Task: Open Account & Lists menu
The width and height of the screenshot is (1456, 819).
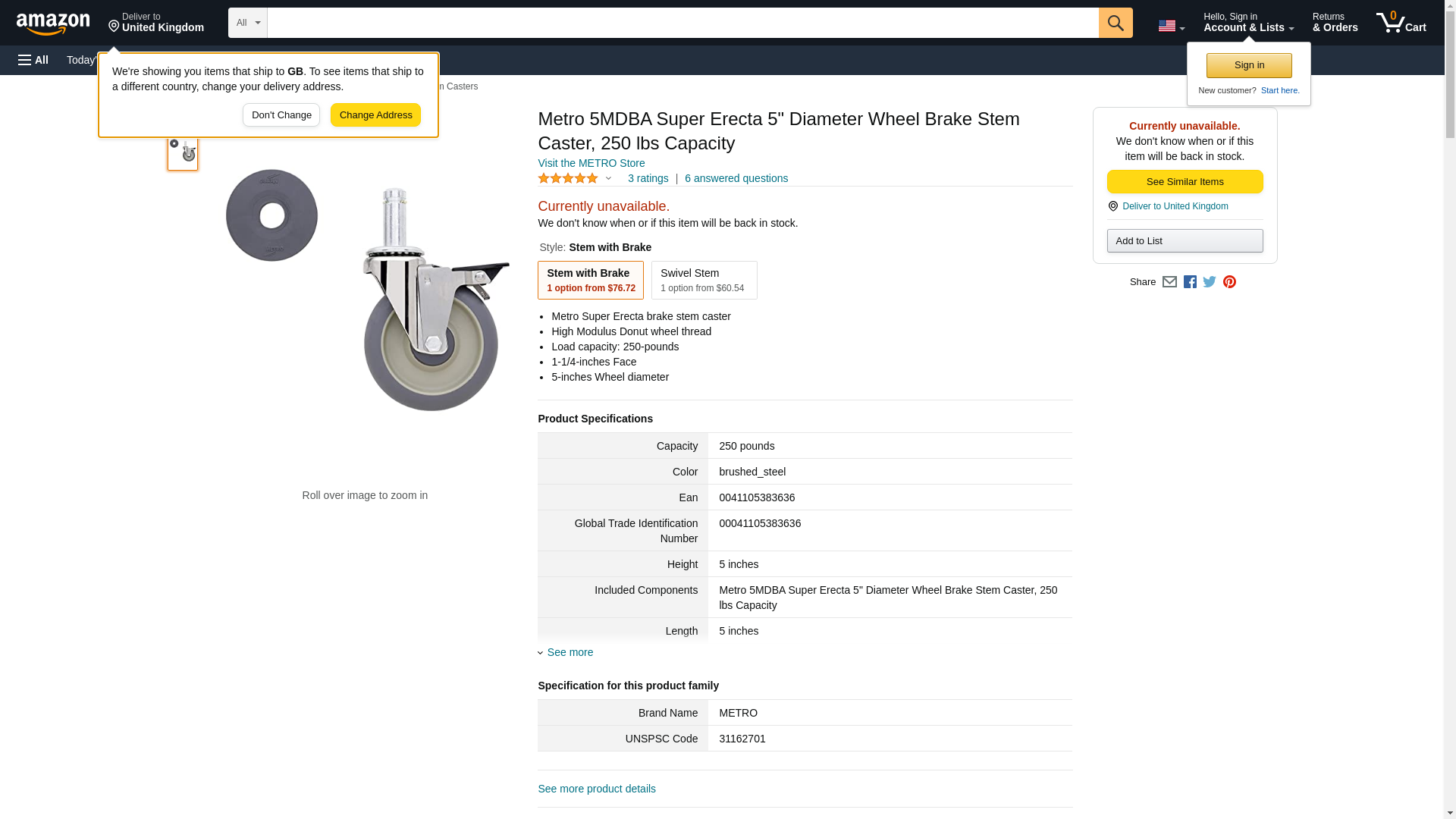Action: tap(1248, 23)
